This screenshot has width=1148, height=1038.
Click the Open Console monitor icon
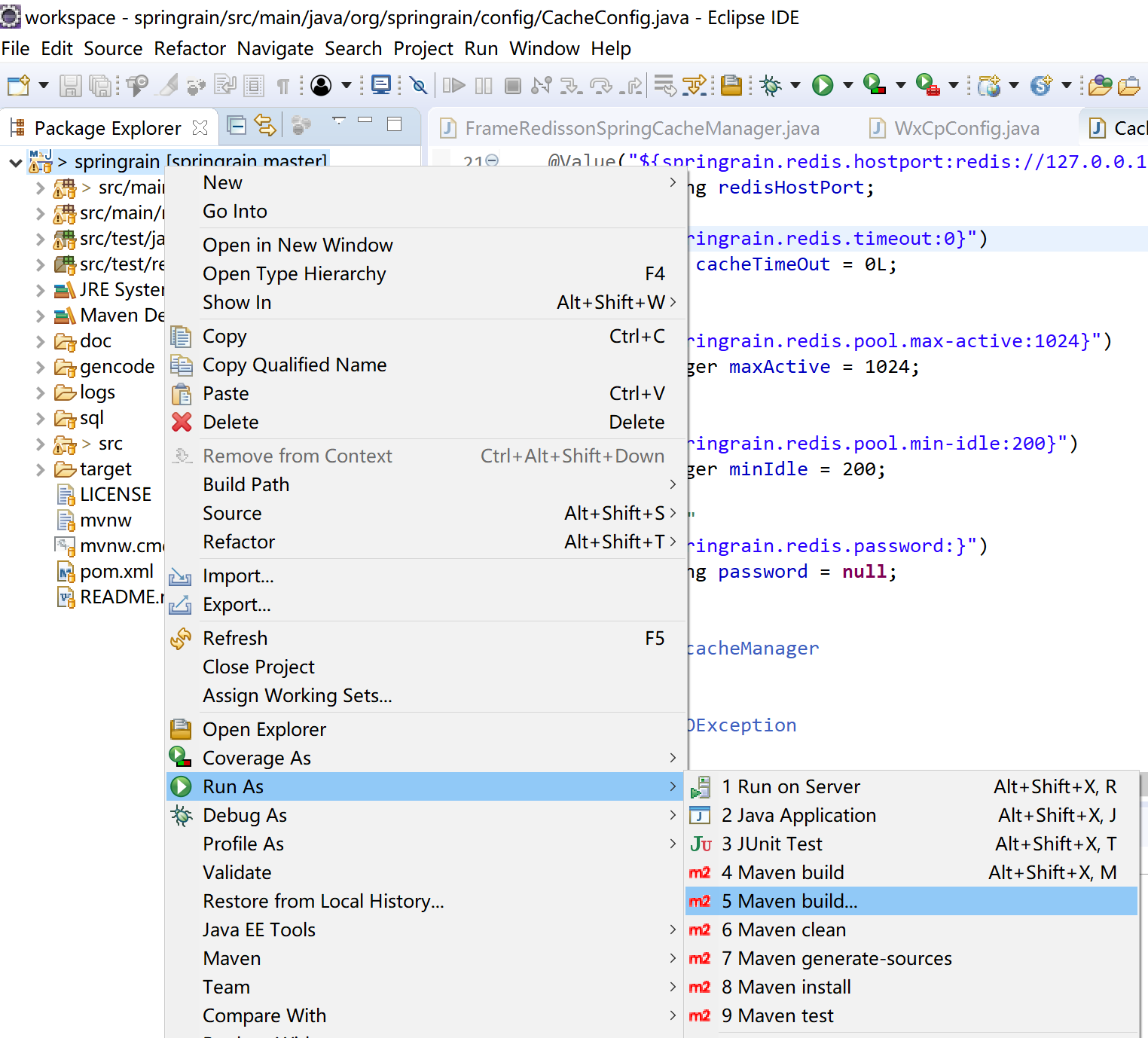(x=381, y=85)
